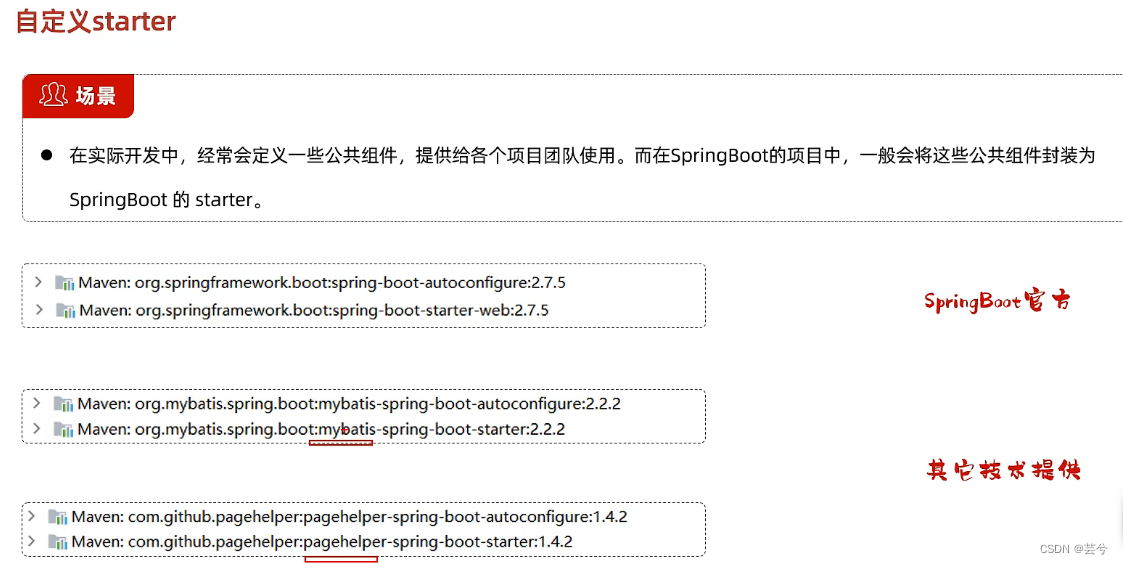
Task: Expand the mybatis-spring-boot-autoconfigure:2.2.2 entry
Action: (x=38, y=403)
